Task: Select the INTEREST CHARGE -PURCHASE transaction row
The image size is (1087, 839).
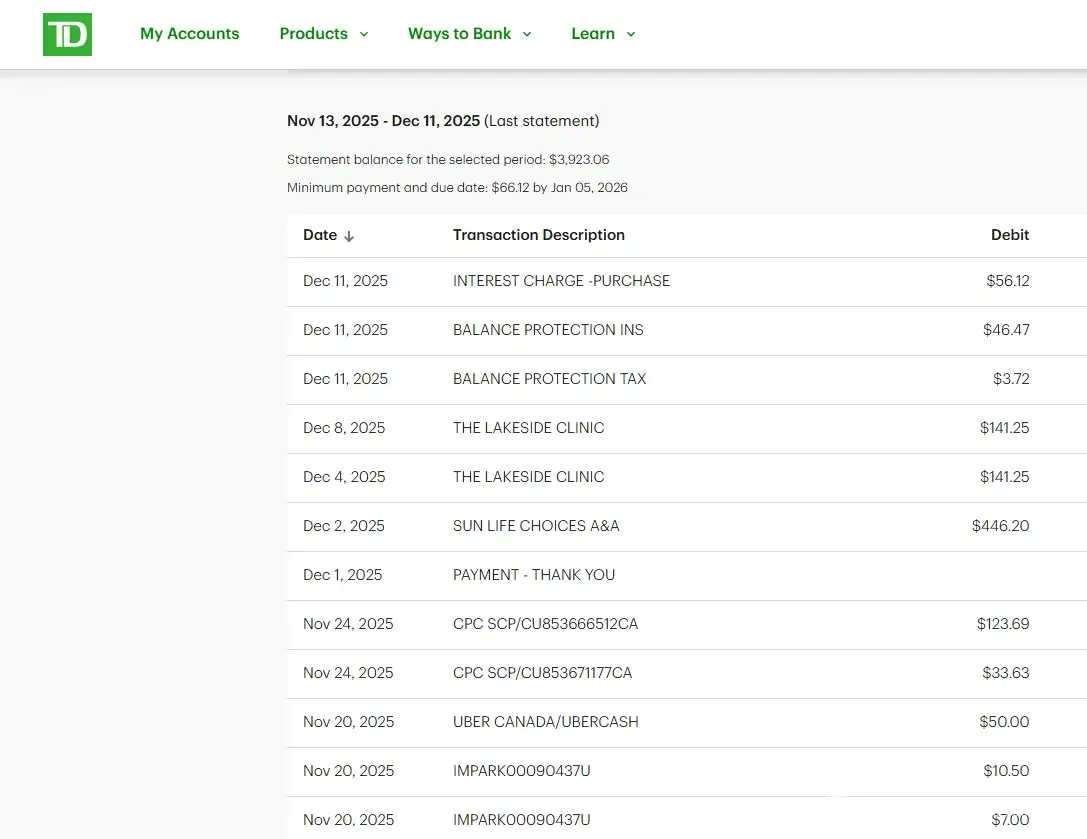Action: tap(561, 281)
